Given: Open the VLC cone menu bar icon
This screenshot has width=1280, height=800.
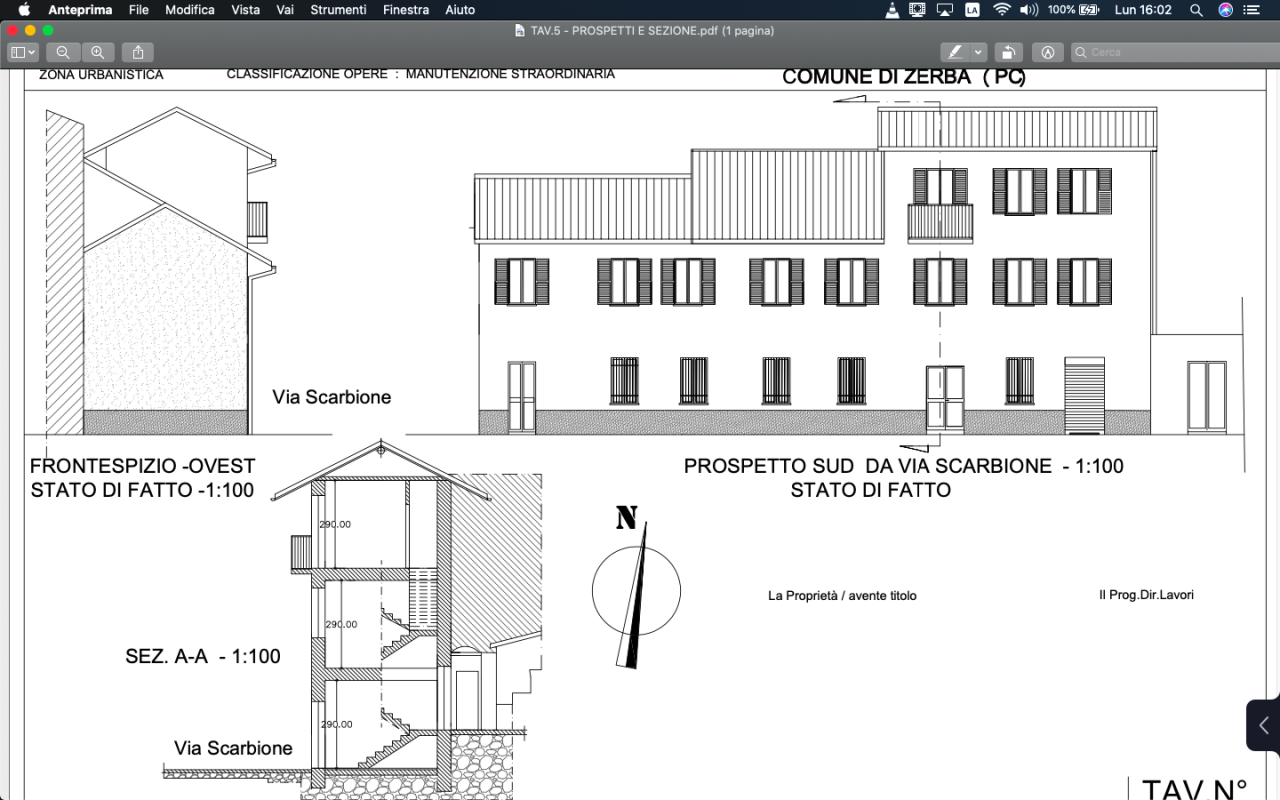Looking at the screenshot, I should (892, 10).
